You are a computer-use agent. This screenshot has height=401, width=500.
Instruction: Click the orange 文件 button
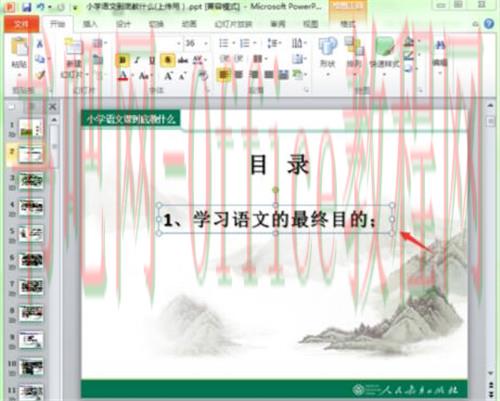(x=22, y=24)
